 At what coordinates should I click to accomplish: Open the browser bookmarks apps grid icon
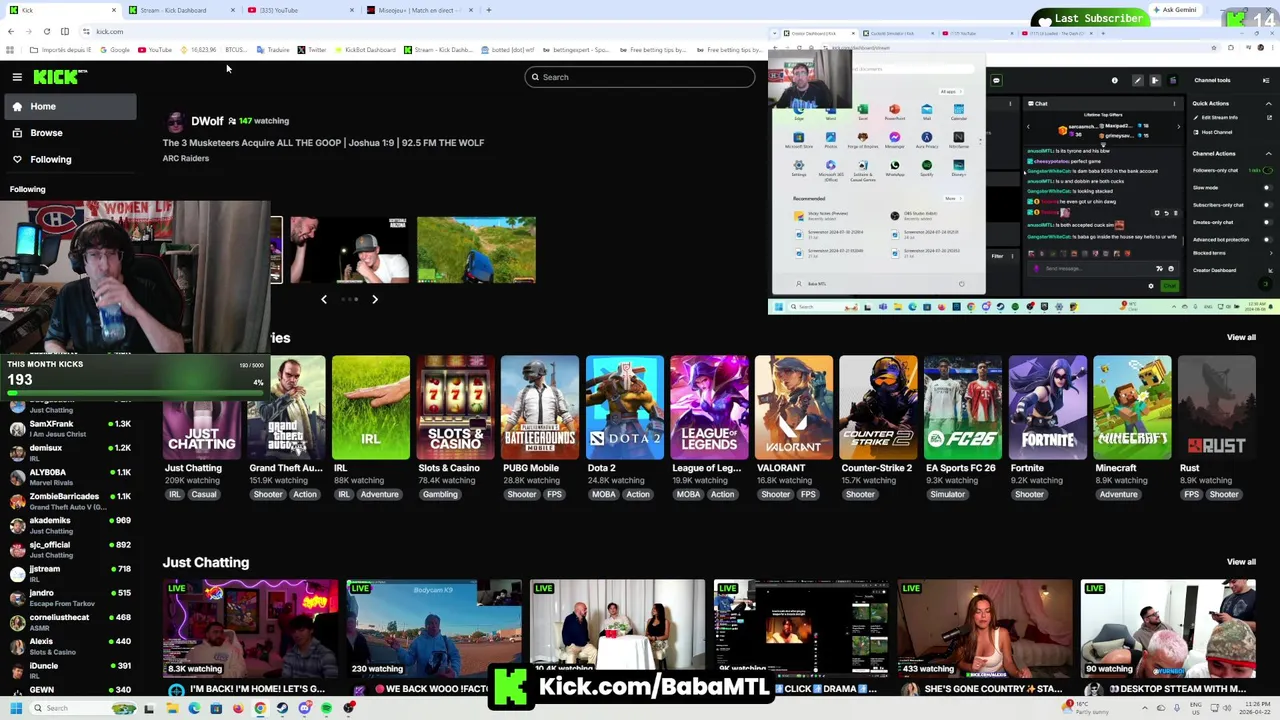[x=11, y=49]
